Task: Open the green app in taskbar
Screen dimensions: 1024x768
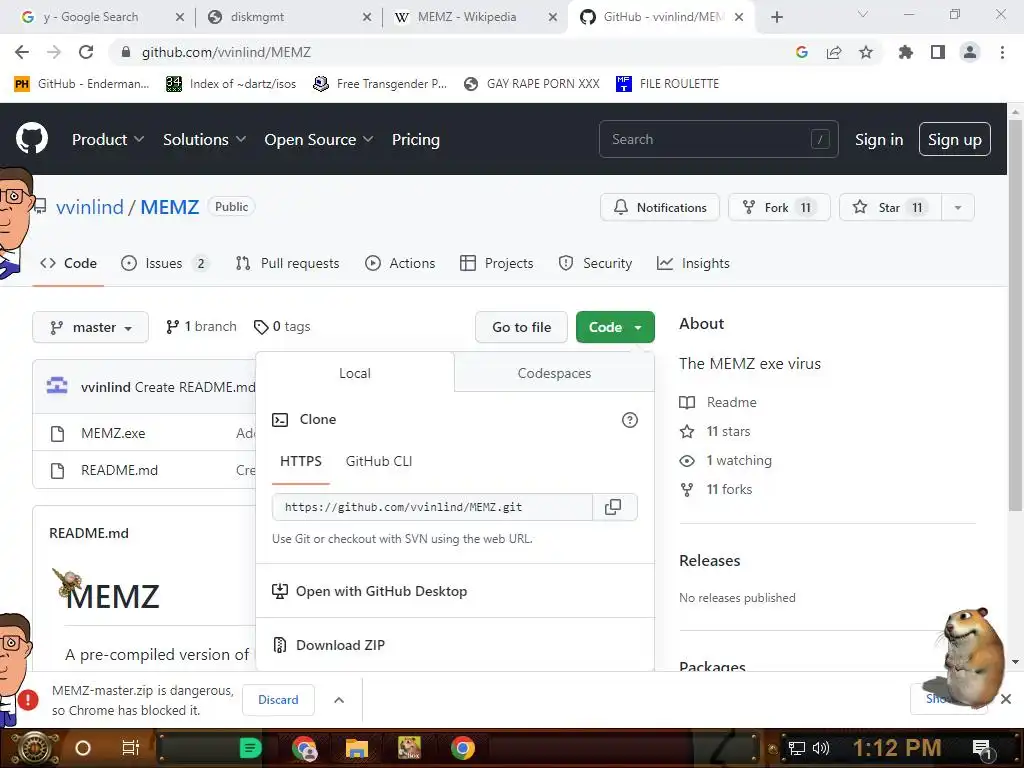Action: [x=251, y=748]
